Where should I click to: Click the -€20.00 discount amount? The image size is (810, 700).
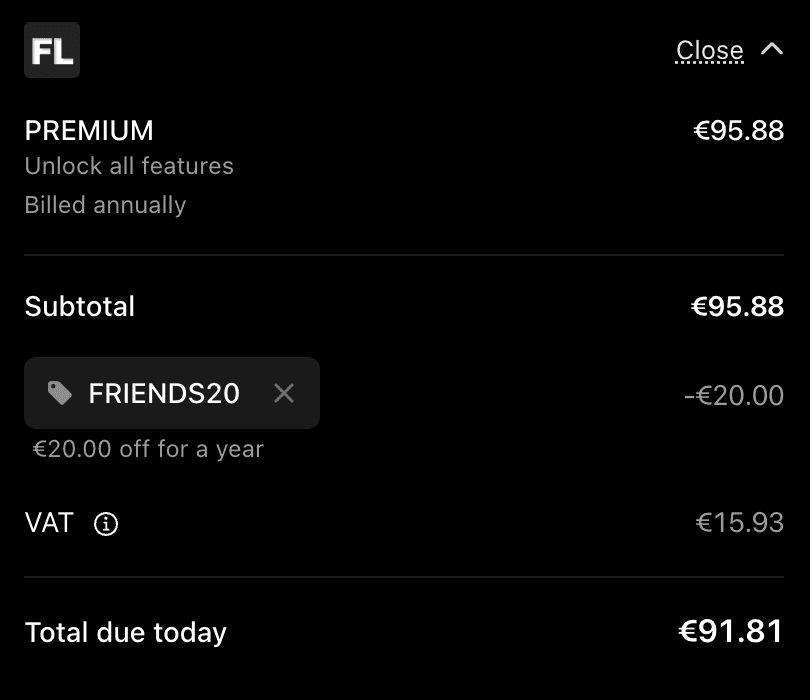[733, 395]
